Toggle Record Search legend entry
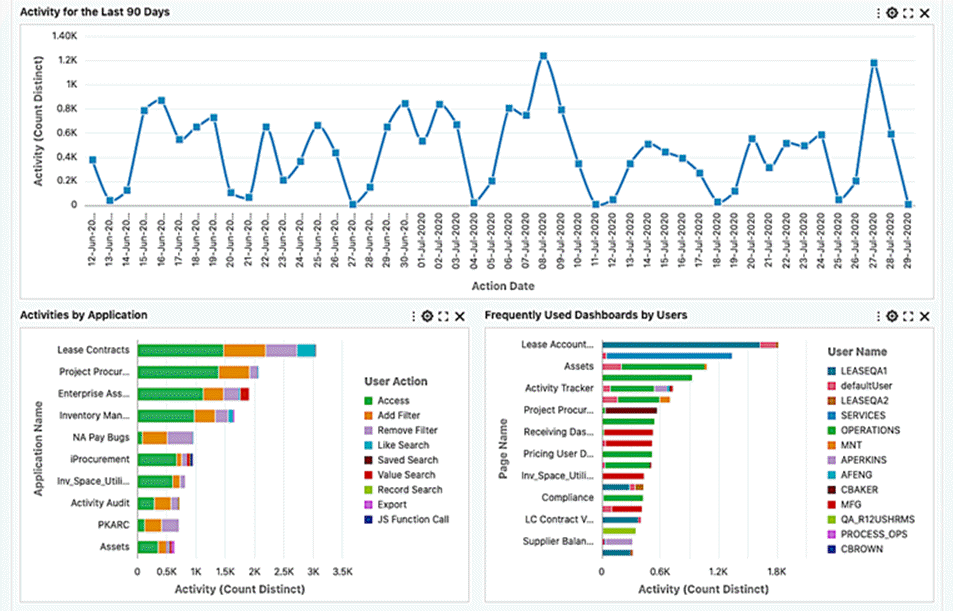The image size is (953, 611). [403, 489]
